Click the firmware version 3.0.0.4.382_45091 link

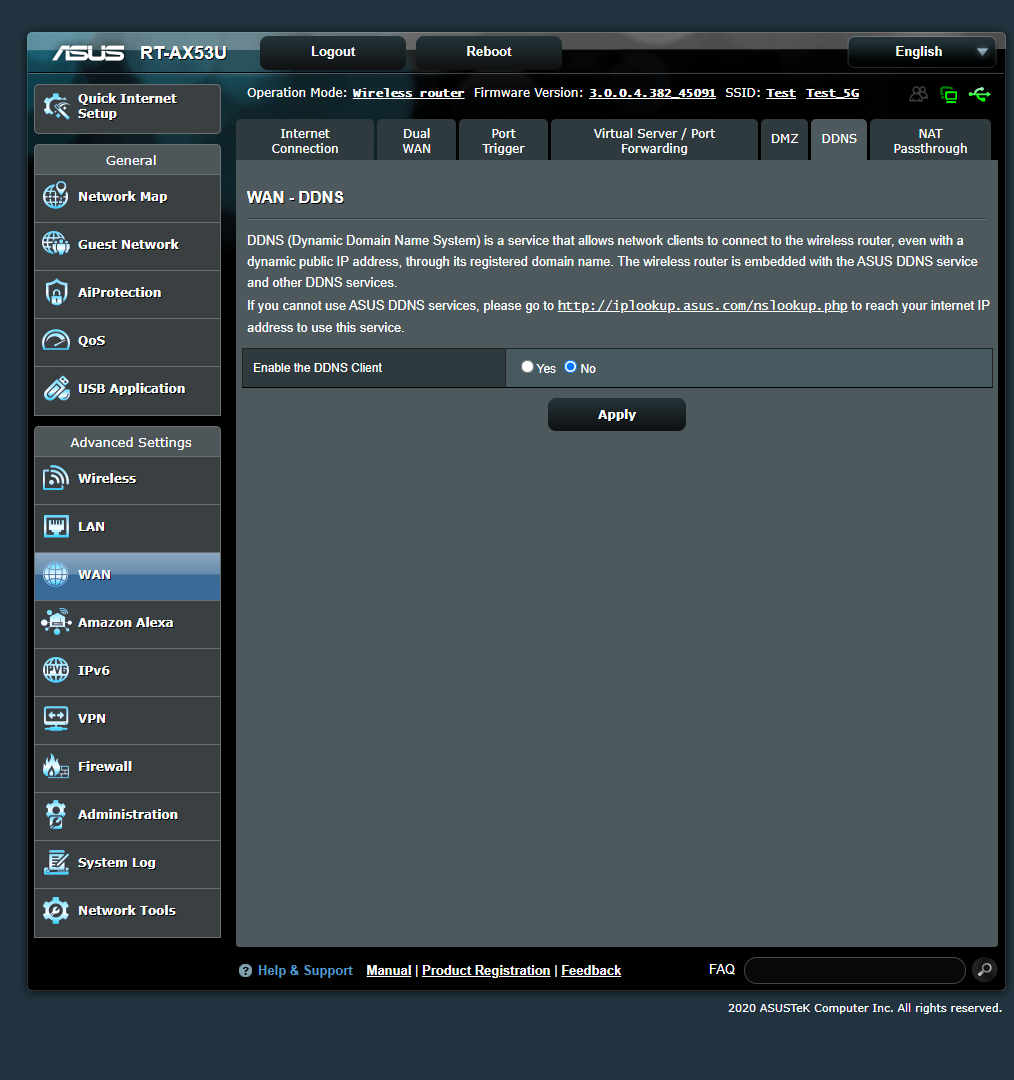click(x=652, y=93)
